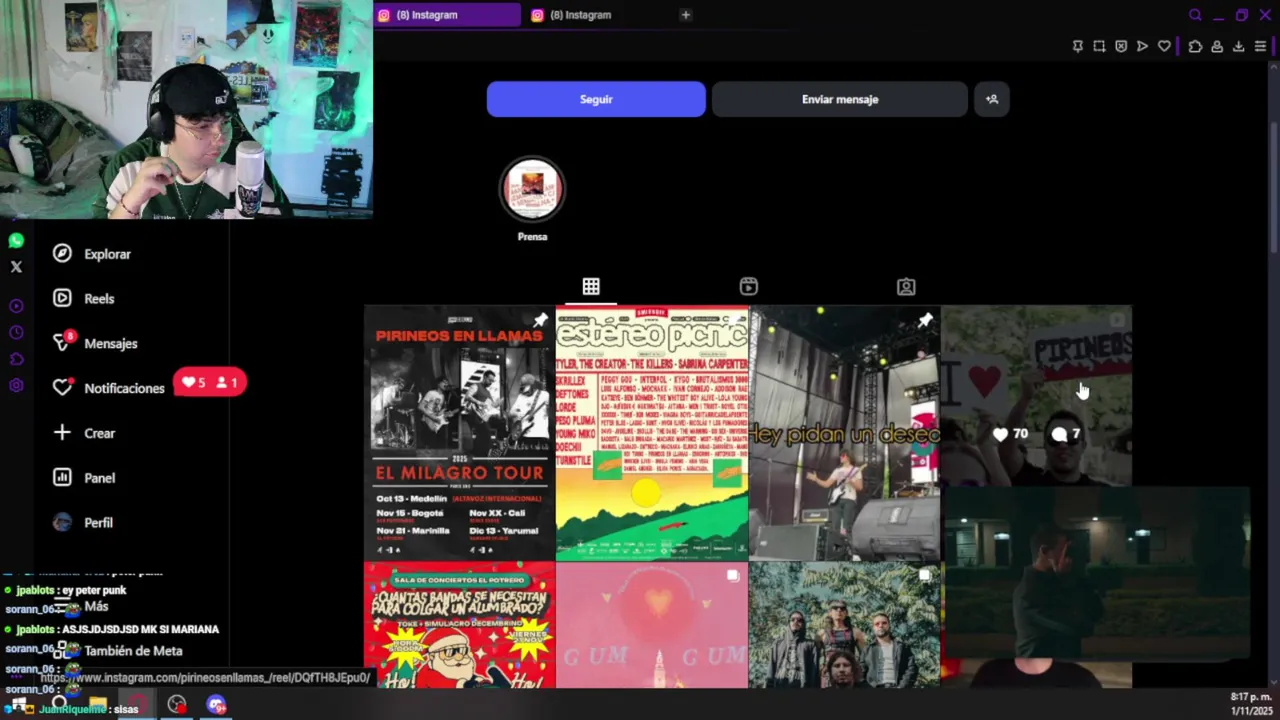The image size is (1280, 720).
Task: Open OBS Studio from the taskbar
Action: coord(177,705)
